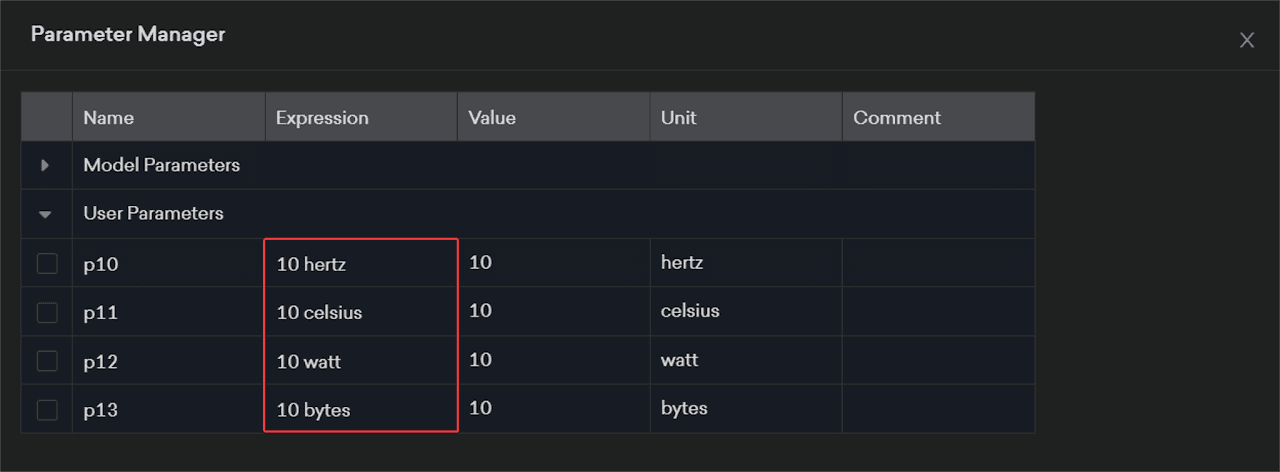Close the Parameter Manager dialog
Image resolution: width=1280 pixels, height=472 pixels.
1246,40
